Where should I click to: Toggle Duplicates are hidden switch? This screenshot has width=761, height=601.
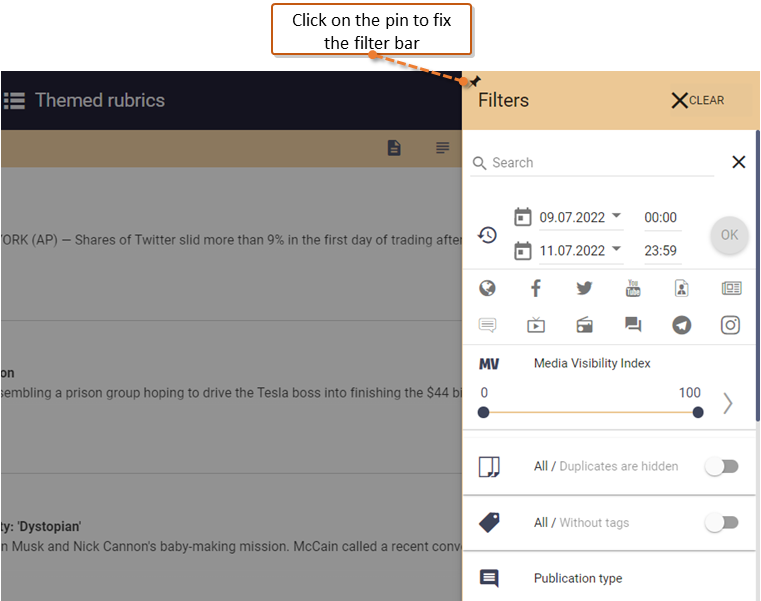[x=722, y=467]
